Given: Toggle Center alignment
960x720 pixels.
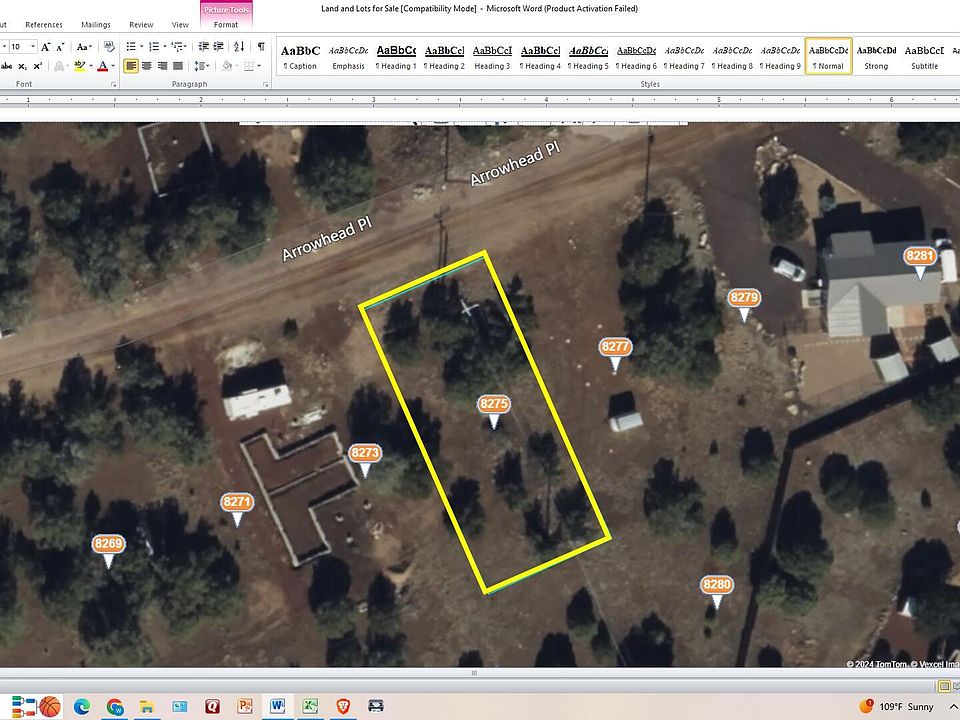Looking at the screenshot, I should pos(146,66).
